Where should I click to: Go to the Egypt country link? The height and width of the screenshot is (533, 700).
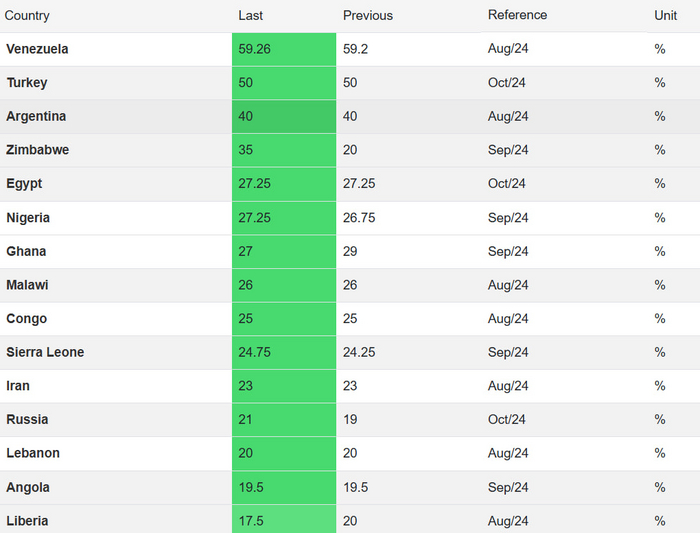(24, 184)
